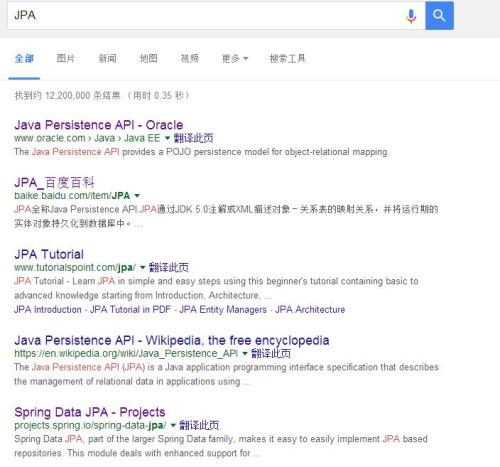The image size is (500, 467).
Task: Click the baike.baidu.com/item/JPA URL text
Action: (72, 196)
